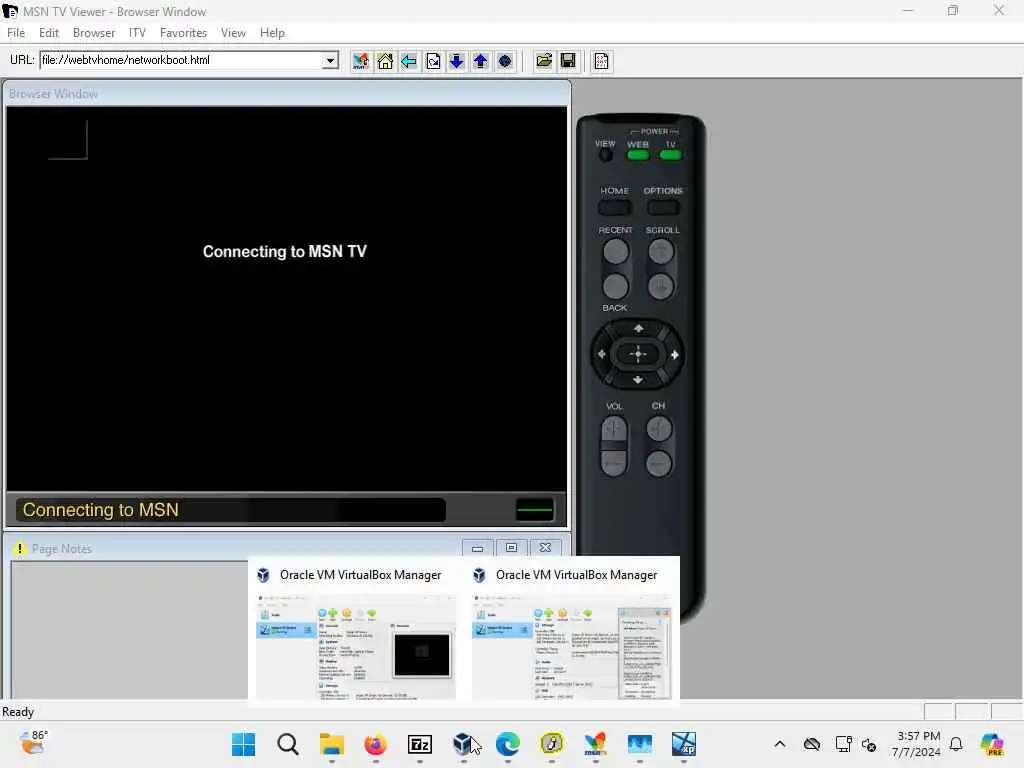This screenshot has width=1024, height=768.
Task: Click the OPTIONS button on the remote
Action: [663, 208]
